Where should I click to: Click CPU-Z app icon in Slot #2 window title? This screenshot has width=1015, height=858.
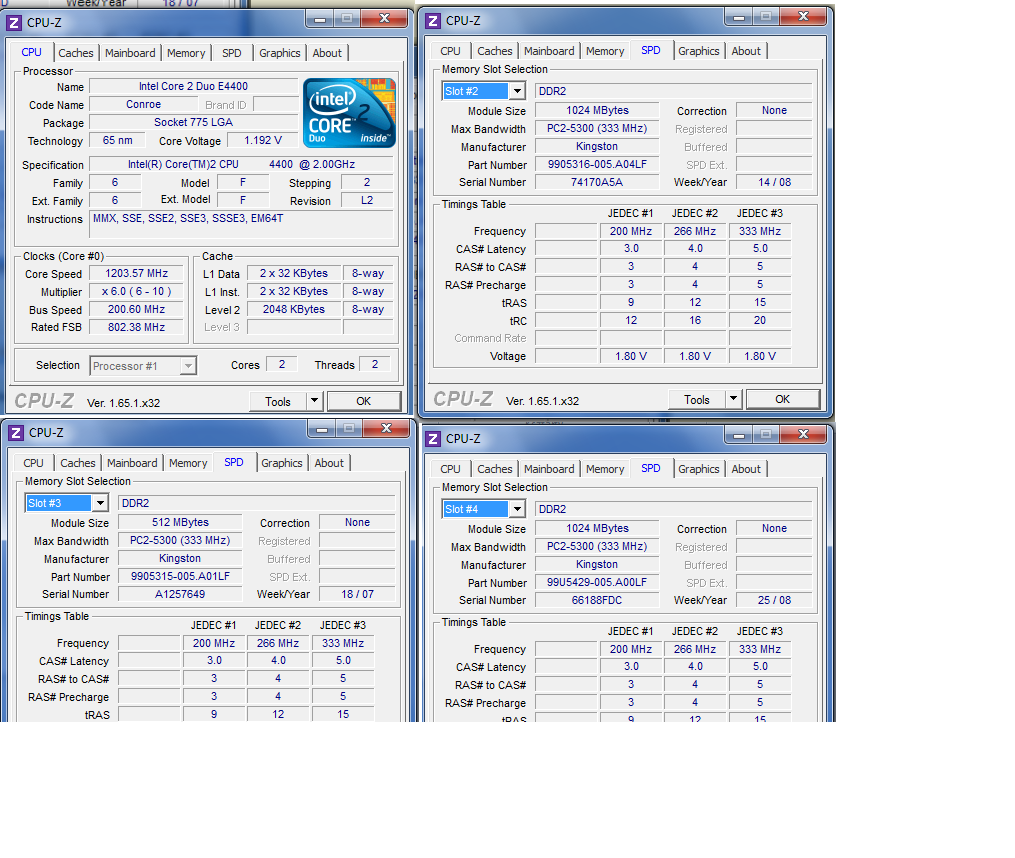pos(433,21)
